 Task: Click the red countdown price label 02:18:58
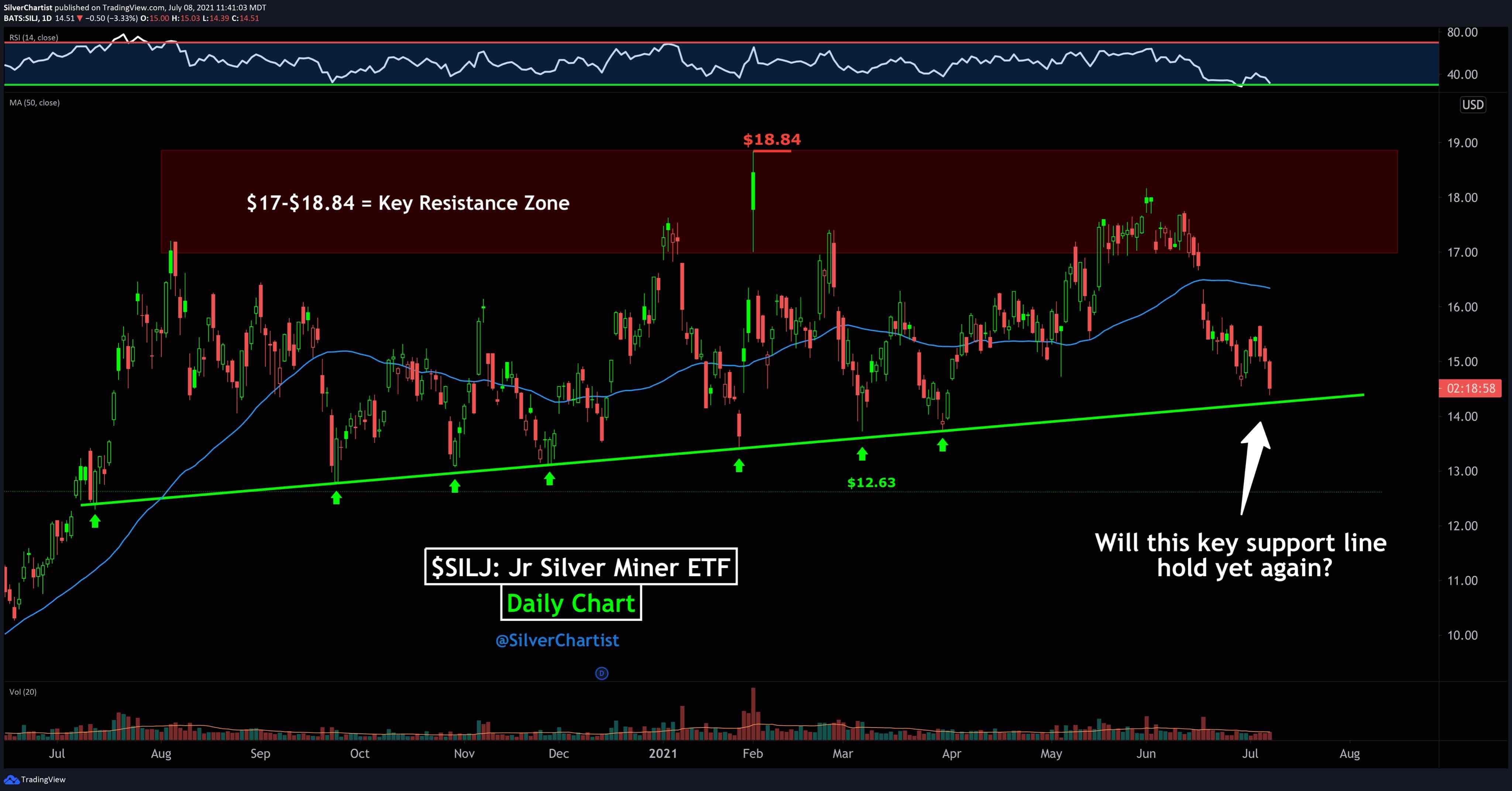pyautogui.click(x=1470, y=388)
